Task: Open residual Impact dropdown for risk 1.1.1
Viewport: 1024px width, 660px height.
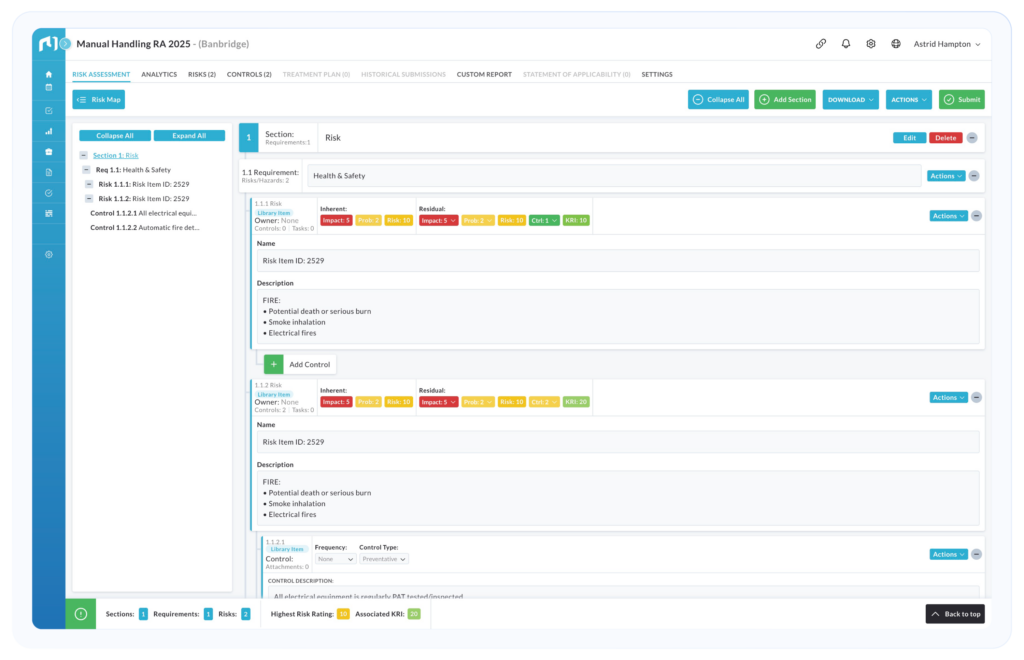Action: coord(438,221)
